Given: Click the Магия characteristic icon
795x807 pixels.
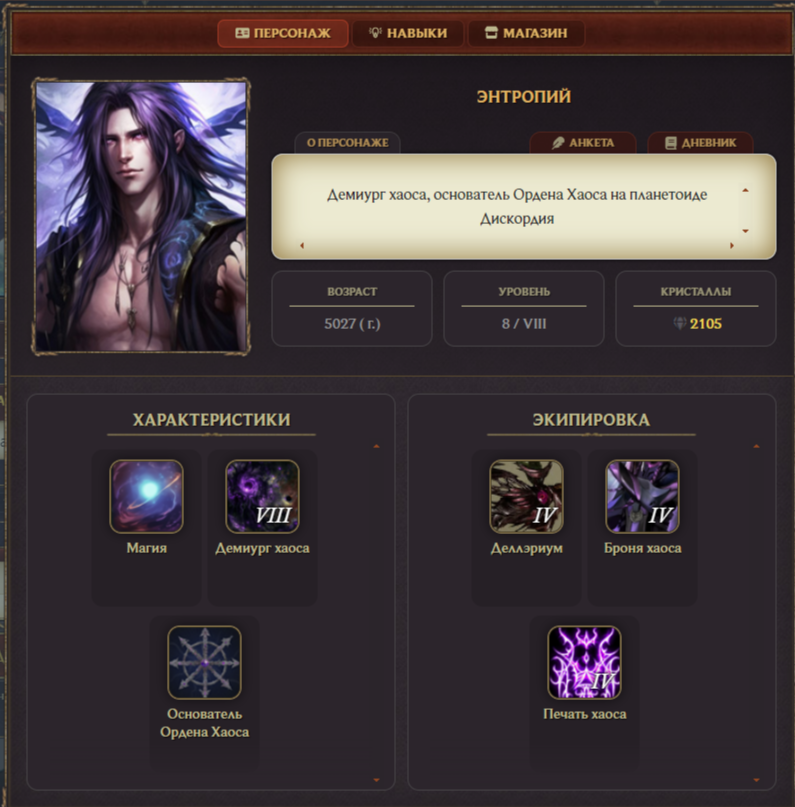Looking at the screenshot, I should point(147,496).
